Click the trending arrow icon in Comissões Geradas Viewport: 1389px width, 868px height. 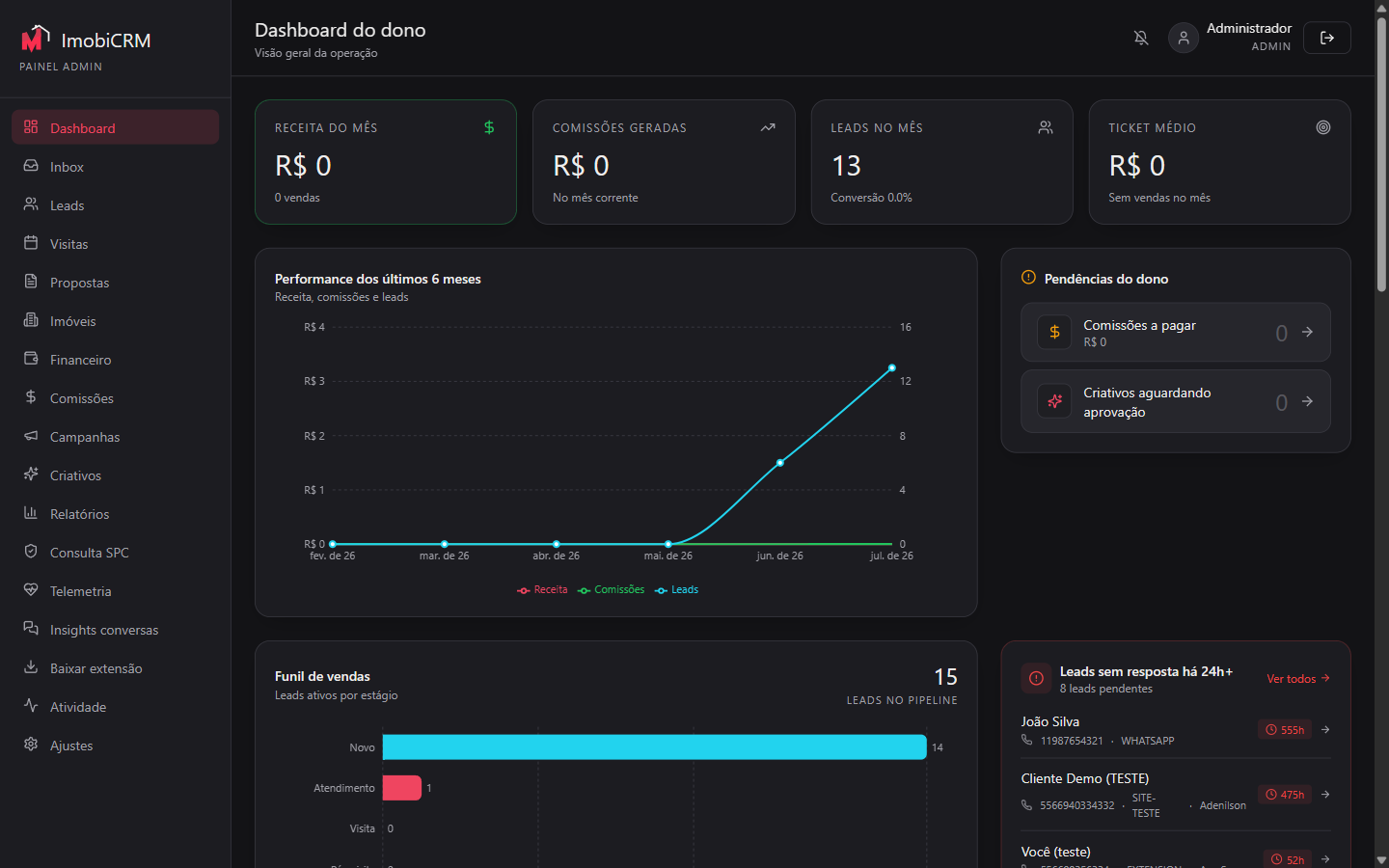click(768, 127)
